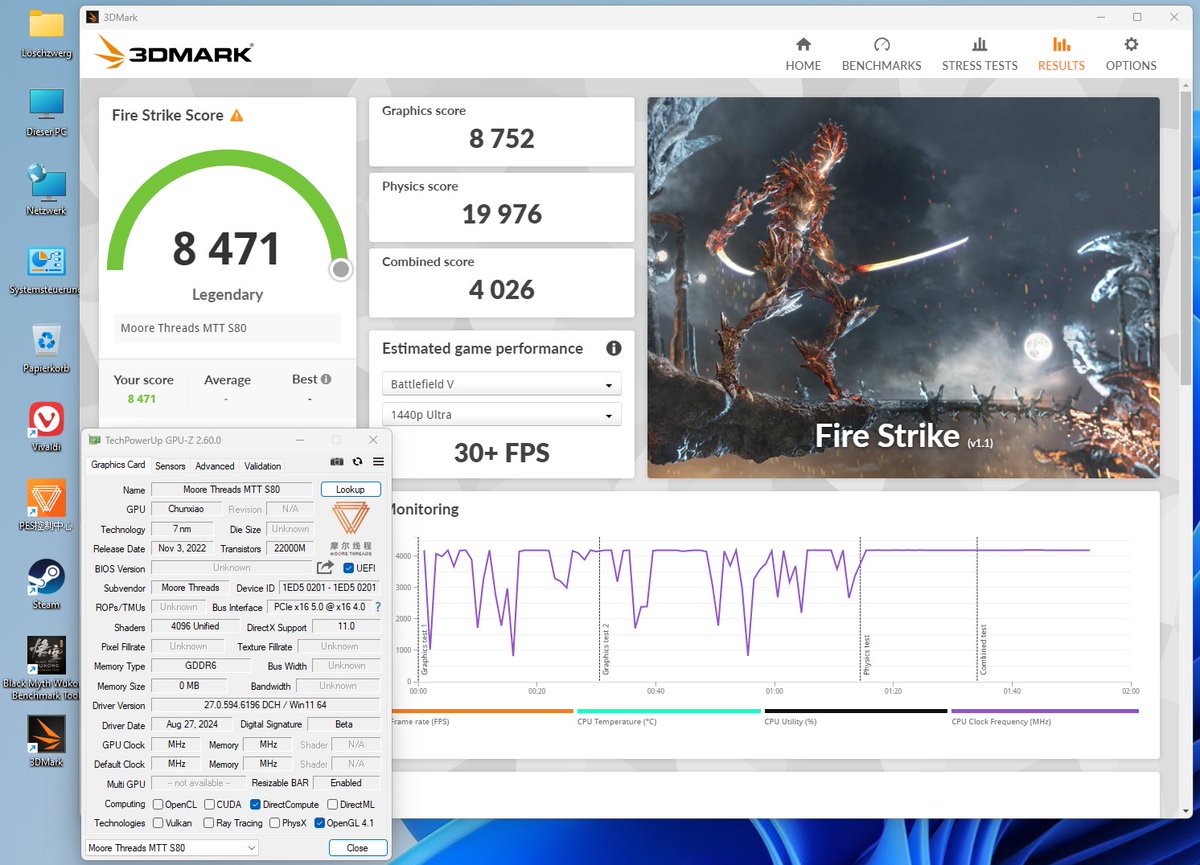This screenshot has width=1200, height=865.
Task: Click the Fire Strike Score warning triangle
Action: click(237, 115)
